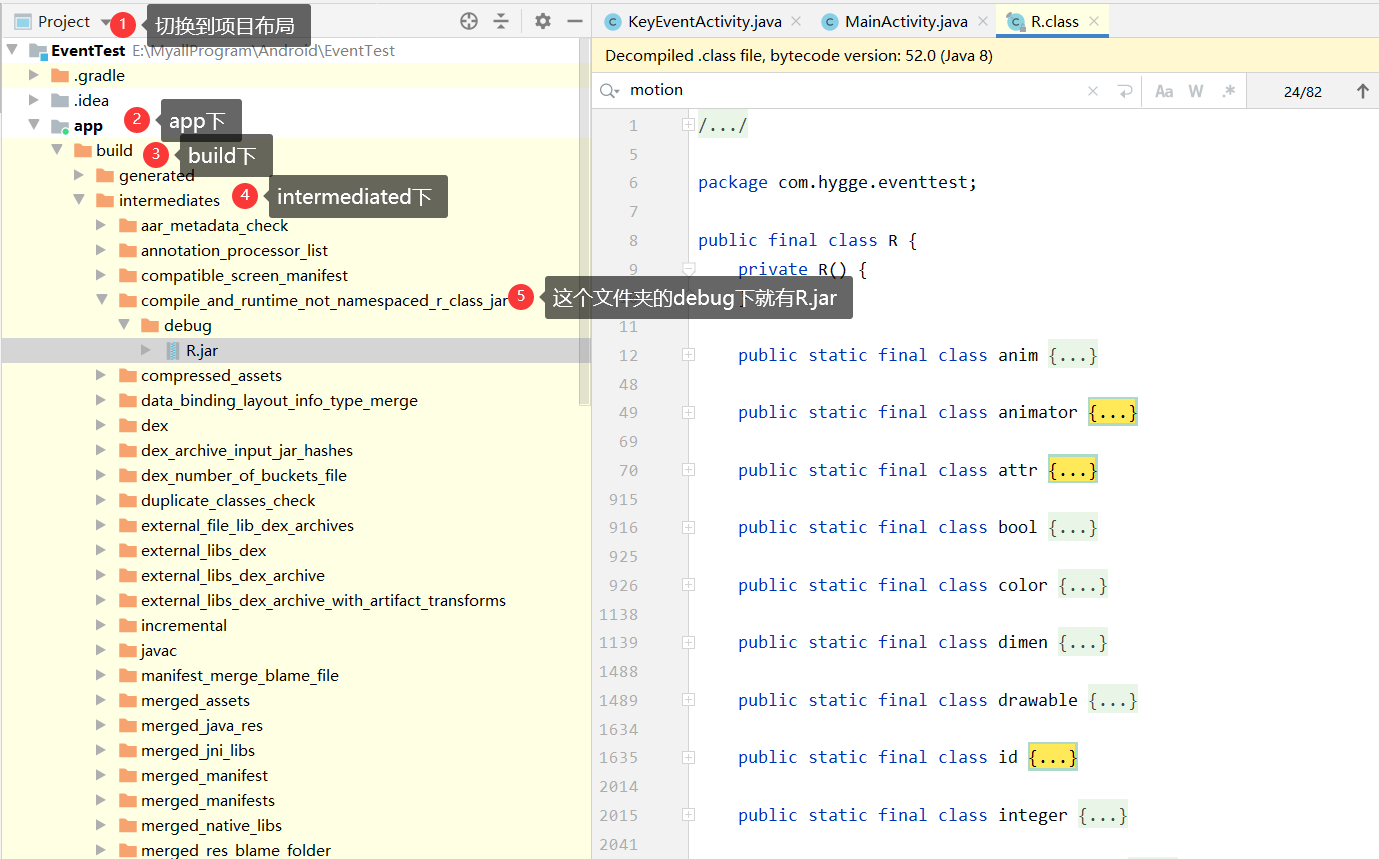Click the merged_assets folder icon
The image size is (1379, 859).
pyautogui.click(x=127, y=700)
